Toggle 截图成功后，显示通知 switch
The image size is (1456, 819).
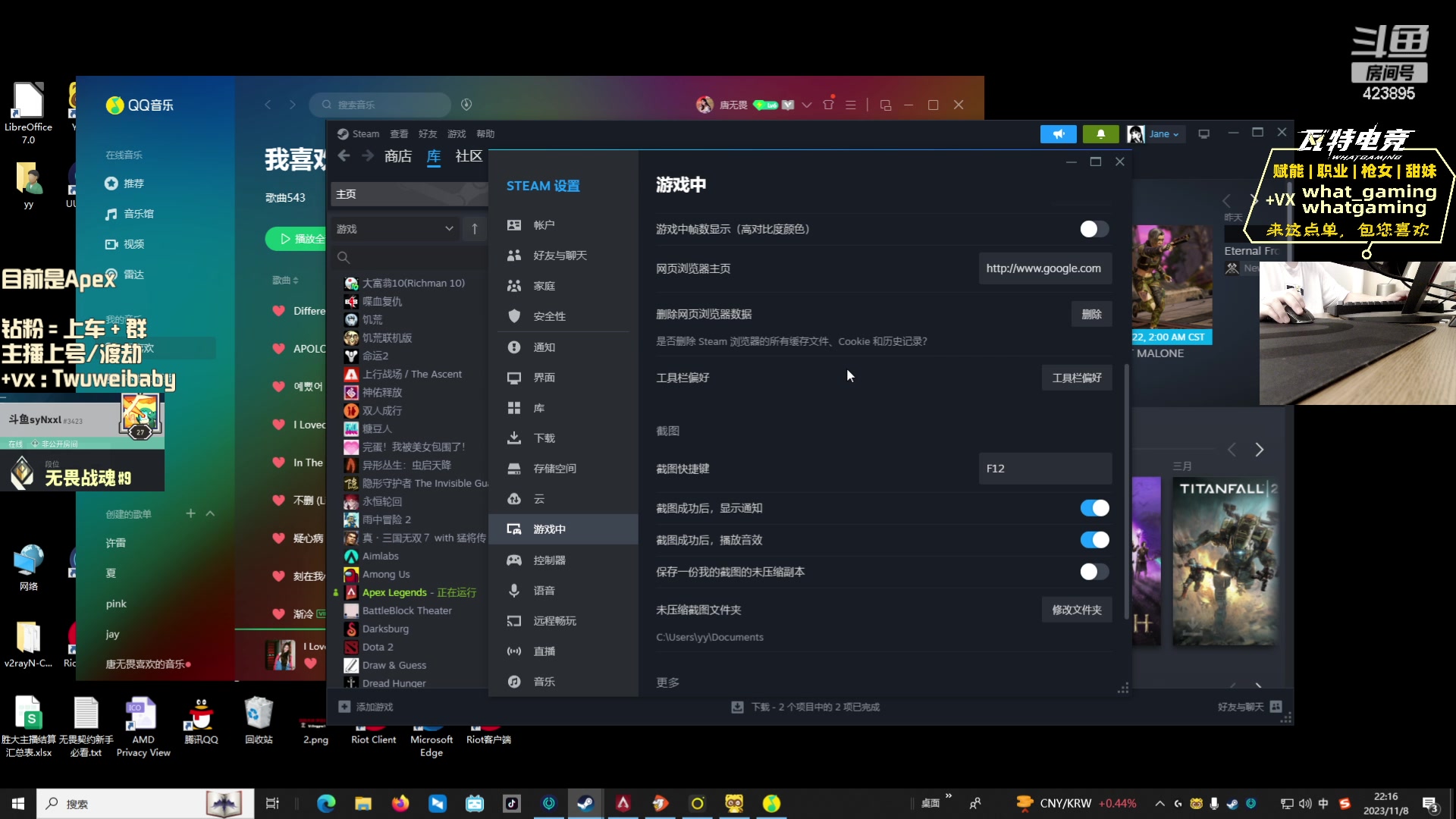1094,508
